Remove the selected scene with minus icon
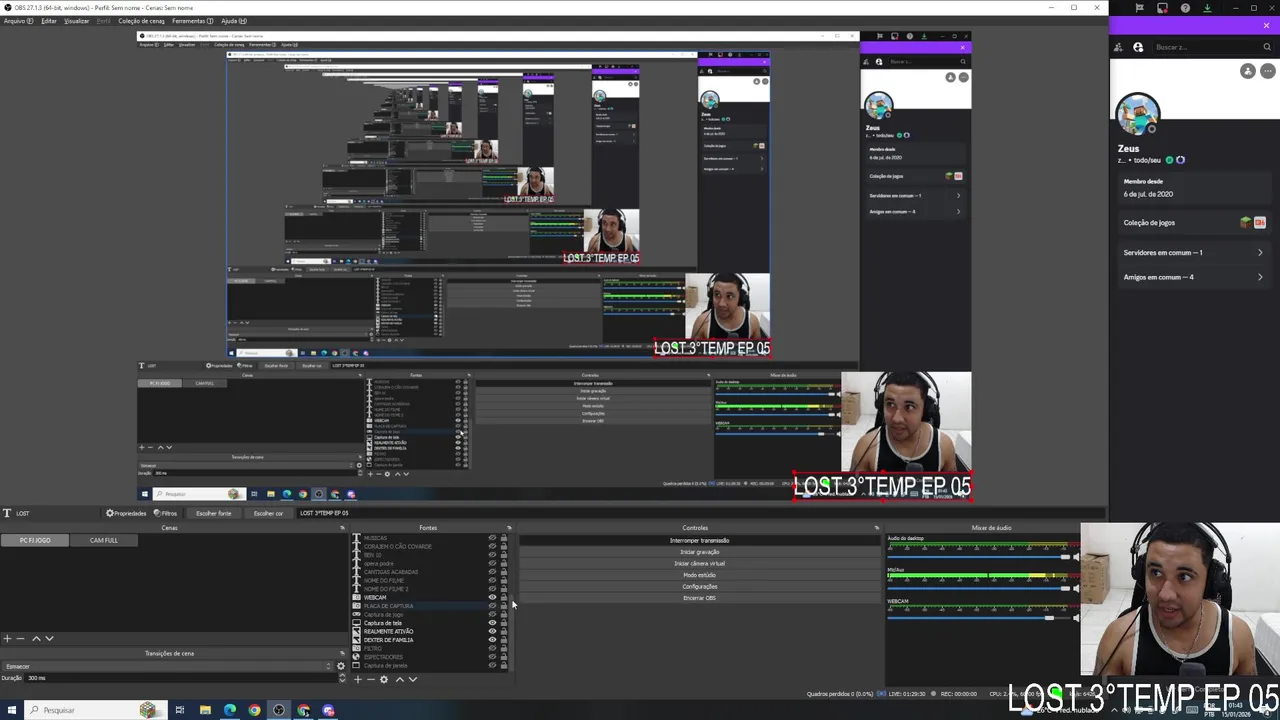 click(x=20, y=638)
